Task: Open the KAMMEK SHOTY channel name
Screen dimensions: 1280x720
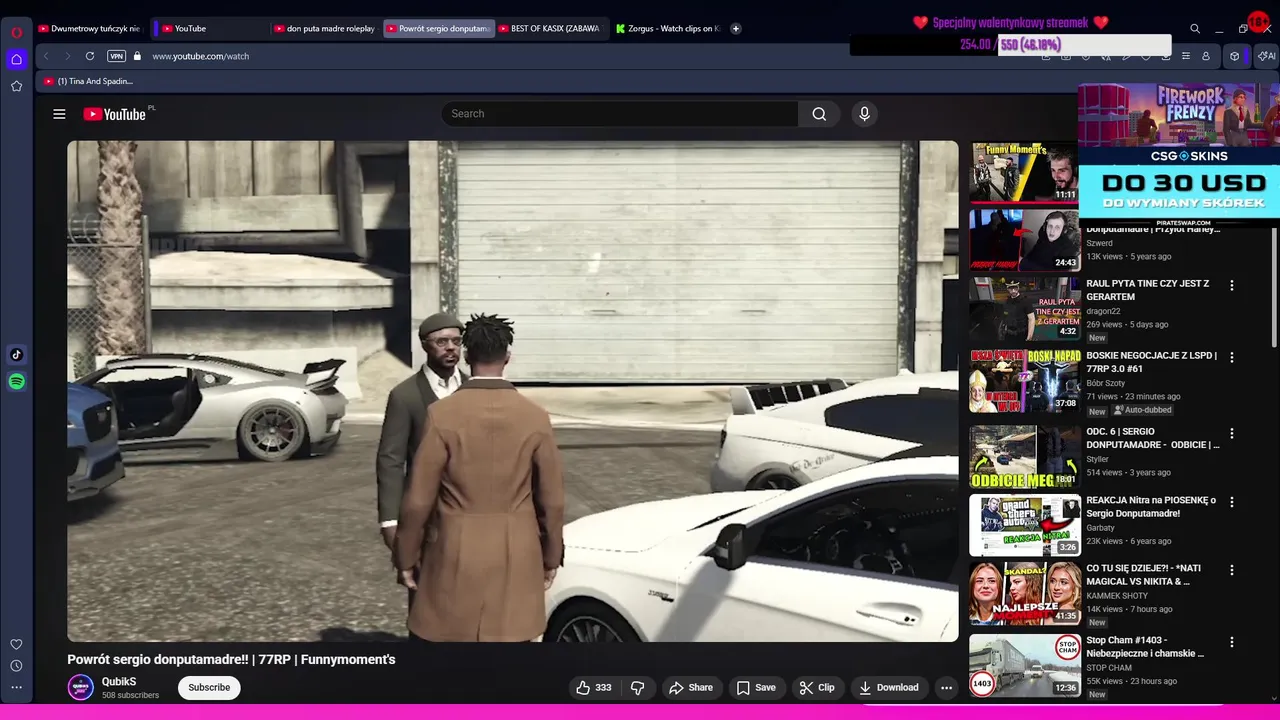Action: pos(1117,596)
